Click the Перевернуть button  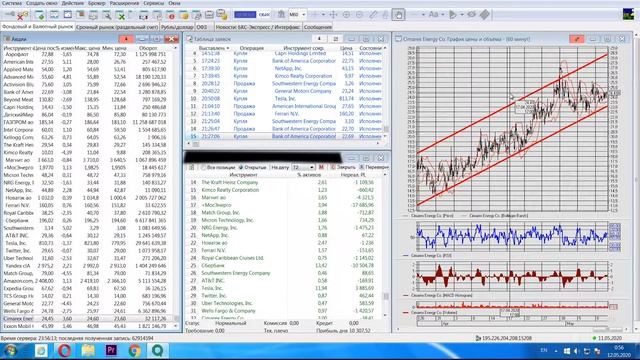pyautogui.click(x=374, y=167)
